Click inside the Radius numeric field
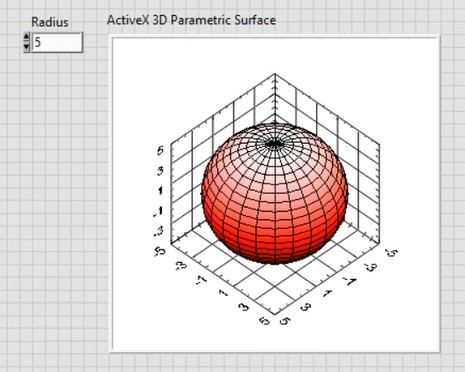The height and width of the screenshot is (372, 465). (57, 42)
